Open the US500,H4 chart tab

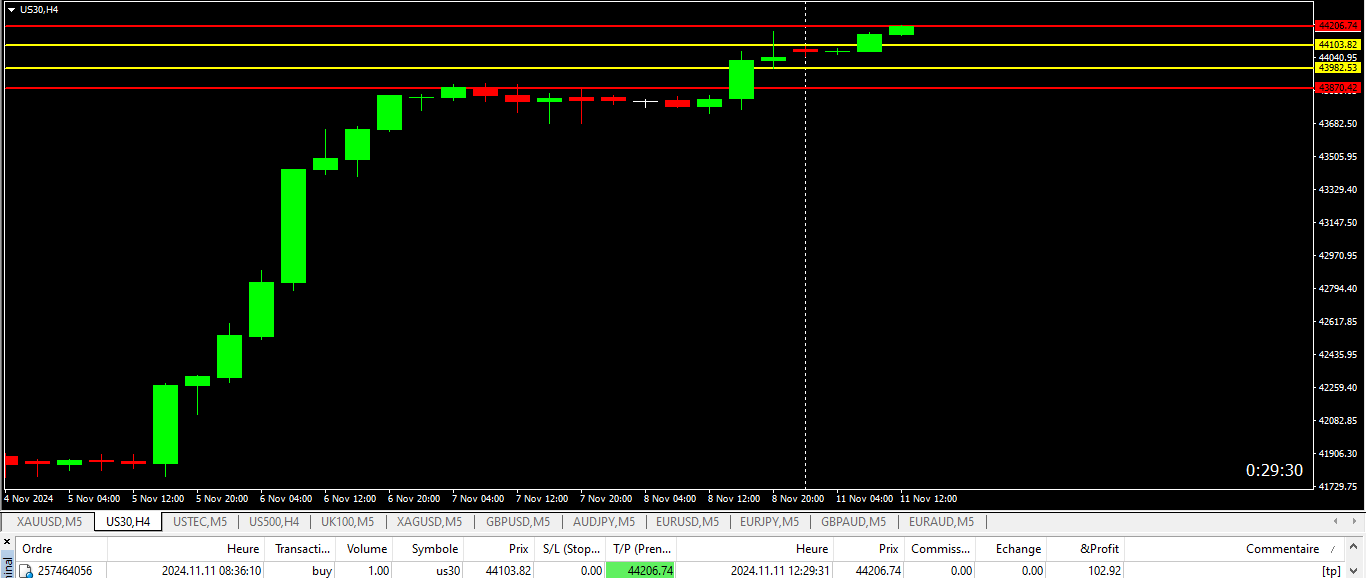pyautogui.click(x=274, y=522)
